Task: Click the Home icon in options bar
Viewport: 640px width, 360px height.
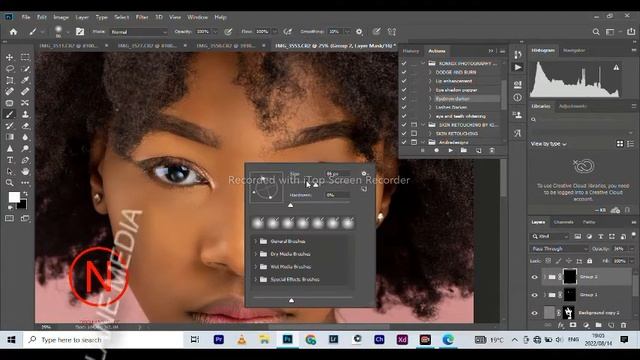Action: point(13,31)
